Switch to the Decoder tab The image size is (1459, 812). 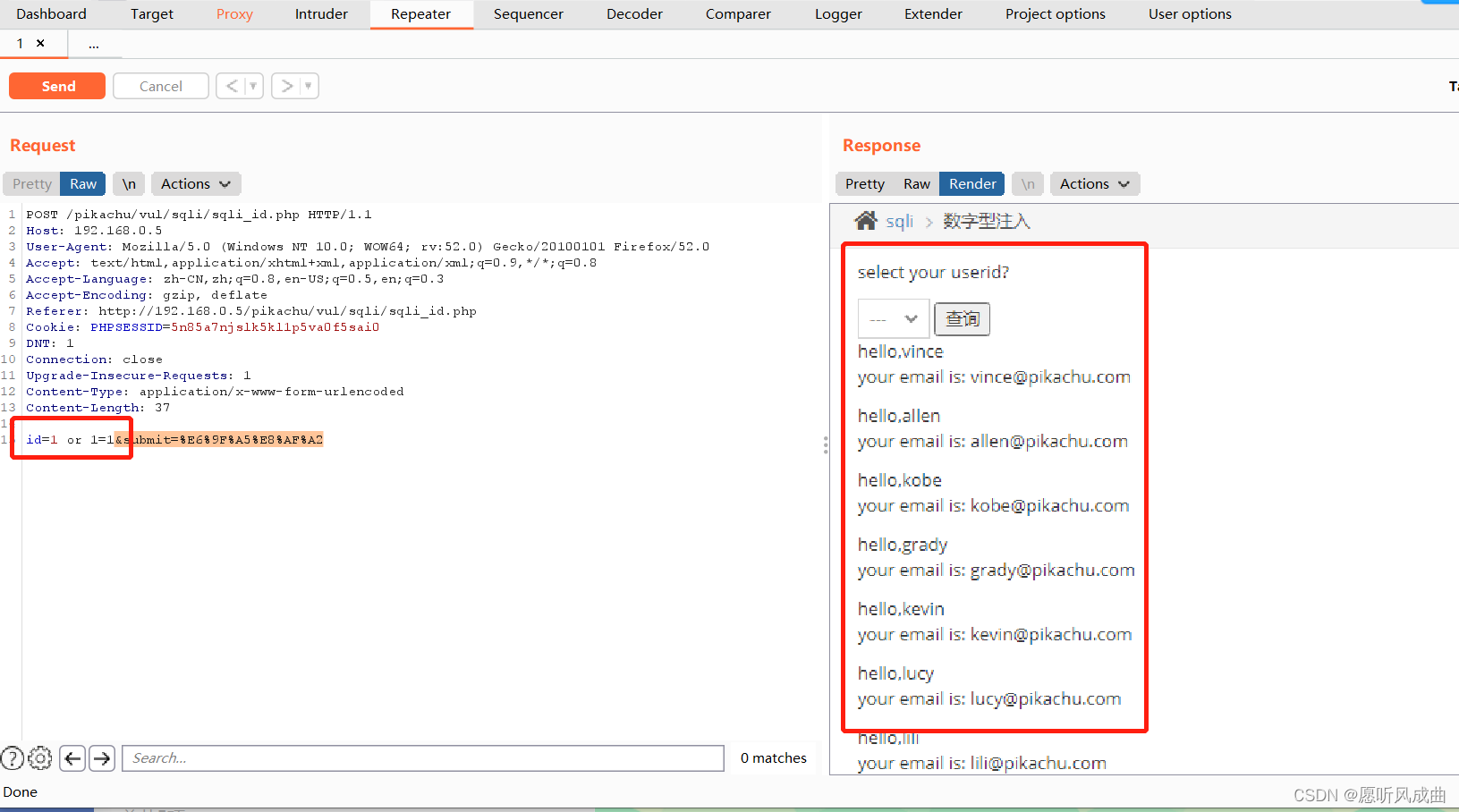click(x=634, y=14)
